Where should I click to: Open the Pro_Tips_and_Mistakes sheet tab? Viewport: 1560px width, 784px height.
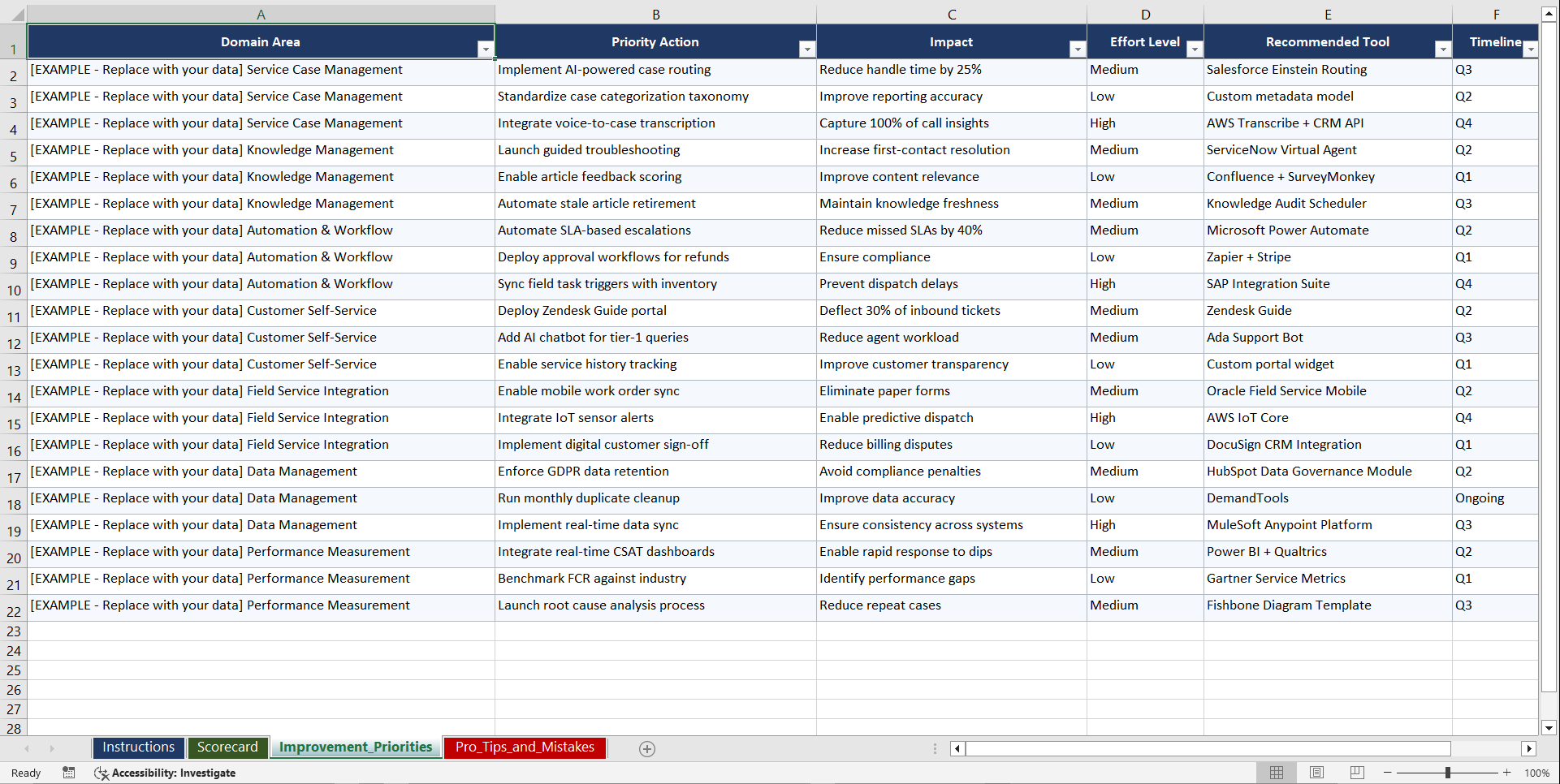coord(525,747)
